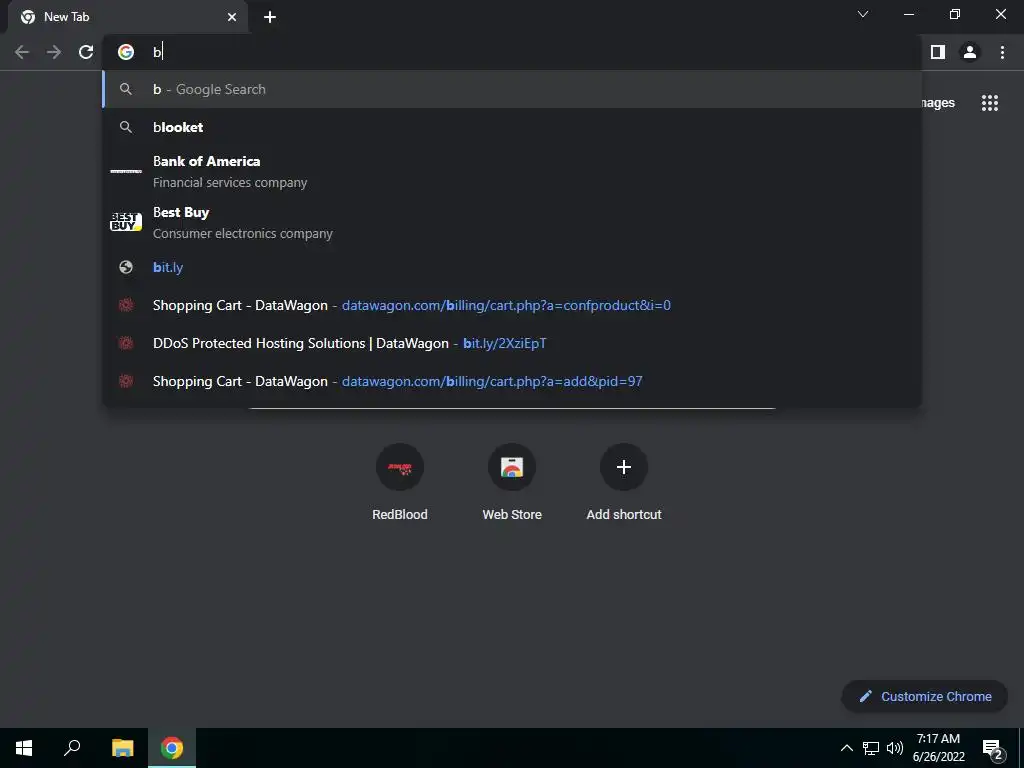Click the Google logo in address bar
1024x768 pixels.
[x=125, y=52]
